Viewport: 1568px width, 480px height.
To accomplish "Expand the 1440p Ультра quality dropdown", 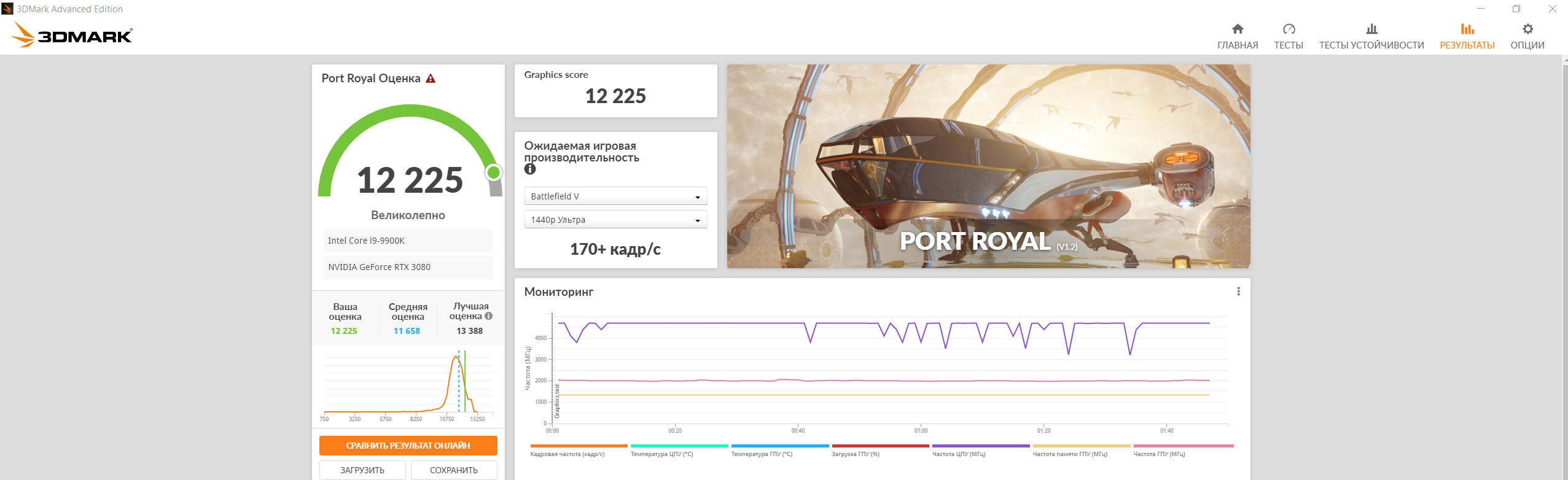I will click(615, 220).
